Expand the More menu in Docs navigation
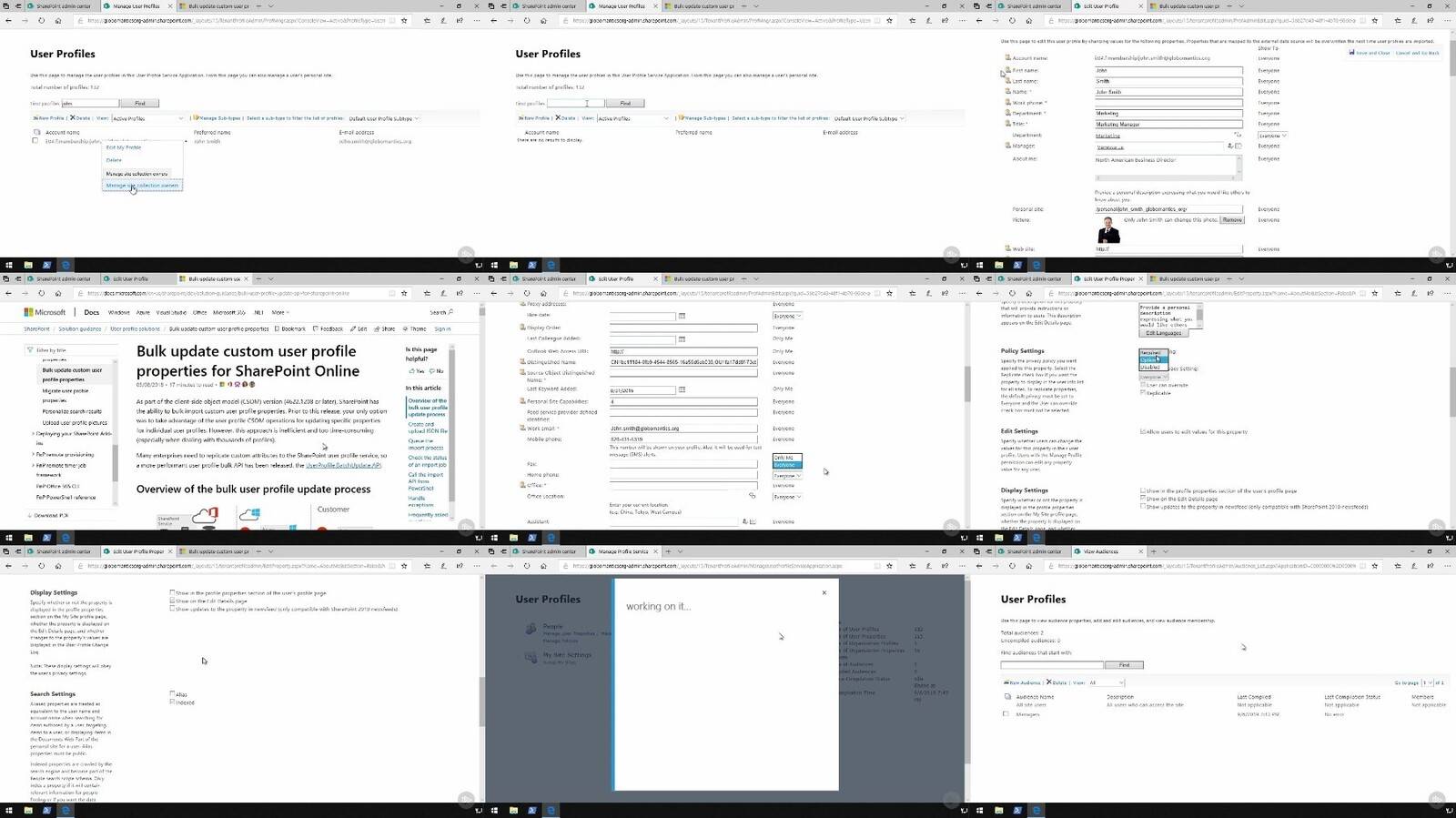 [x=279, y=312]
